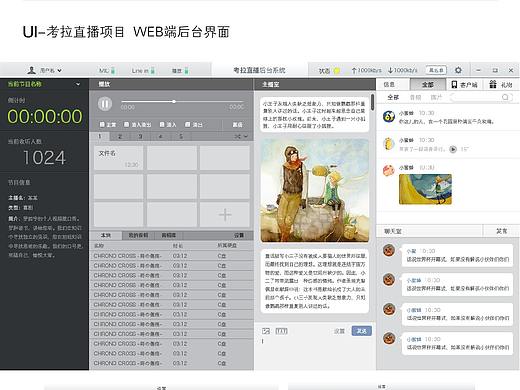520x390 pixels.
Task: Switch to the 我的音频 tab
Action: point(138,235)
